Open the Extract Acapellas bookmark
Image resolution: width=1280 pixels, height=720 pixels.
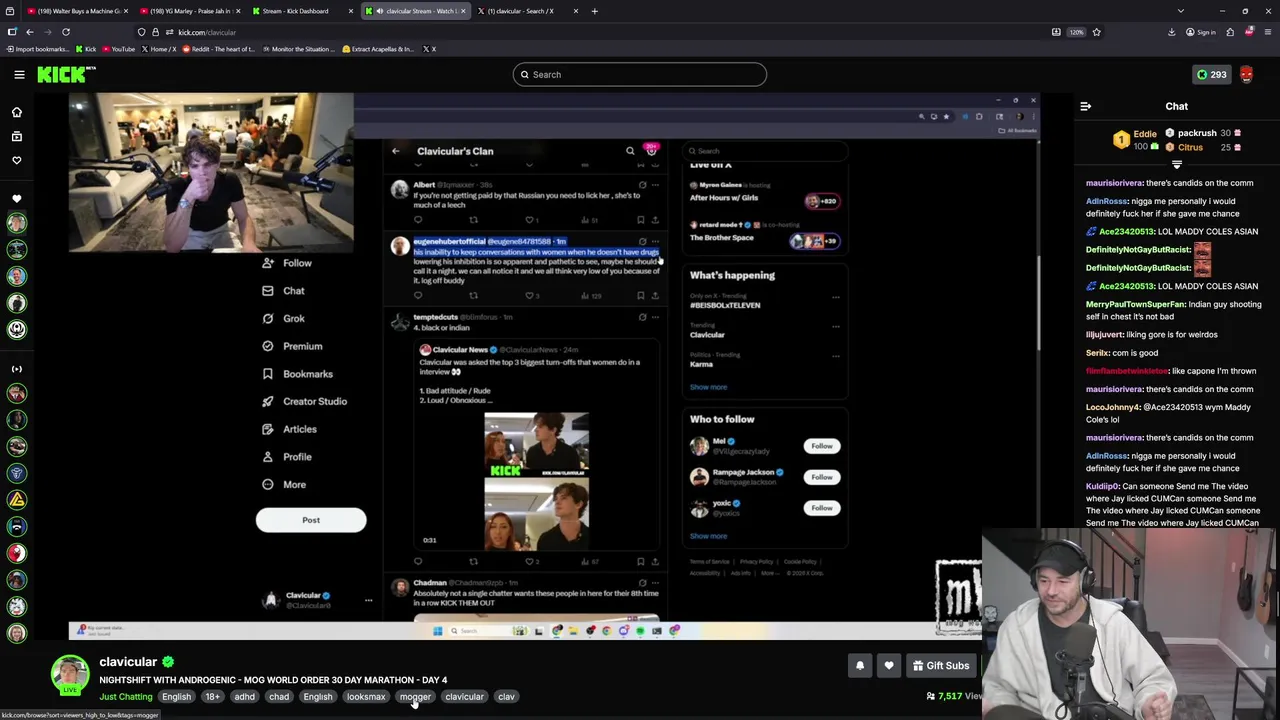(x=378, y=49)
